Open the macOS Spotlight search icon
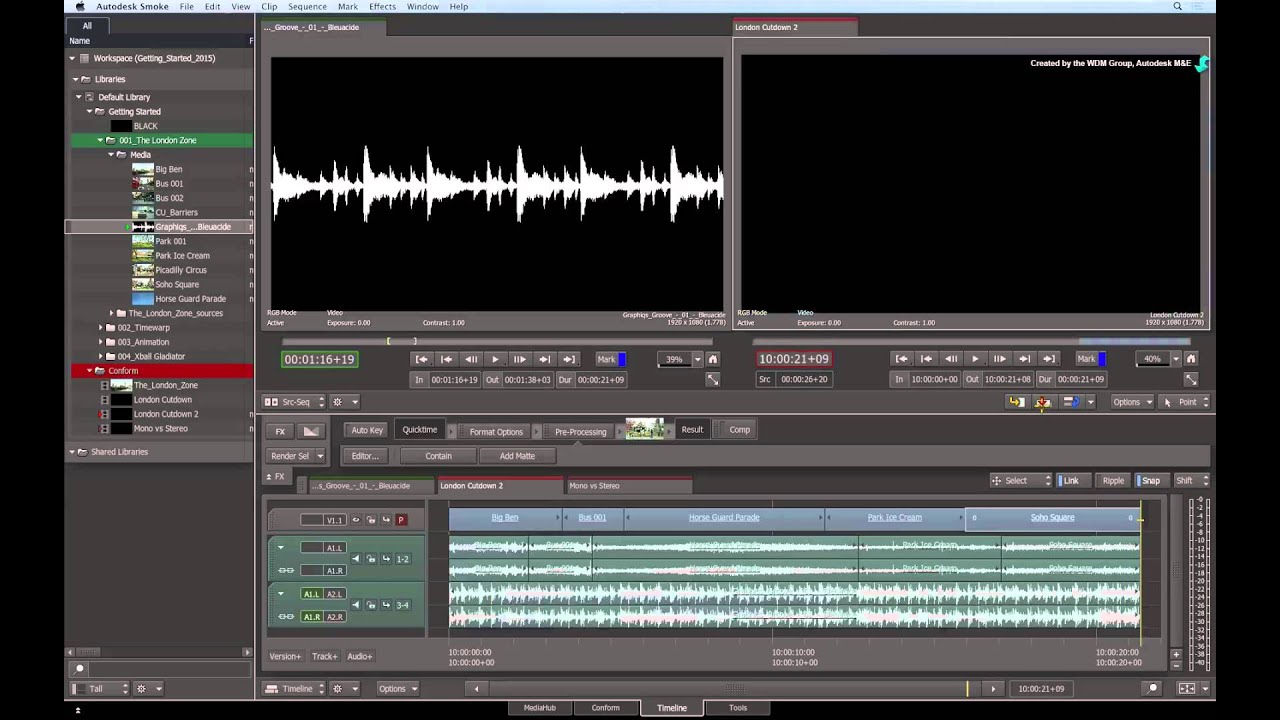The image size is (1280, 720). (1177, 6)
